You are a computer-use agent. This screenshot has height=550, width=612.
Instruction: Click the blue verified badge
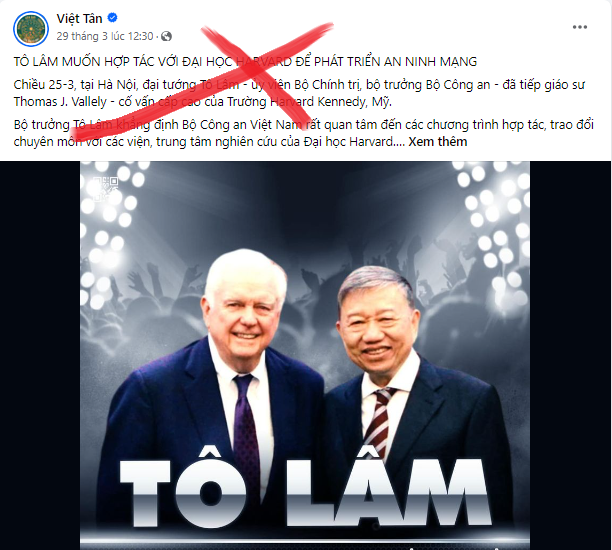click(x=112, y=18)
